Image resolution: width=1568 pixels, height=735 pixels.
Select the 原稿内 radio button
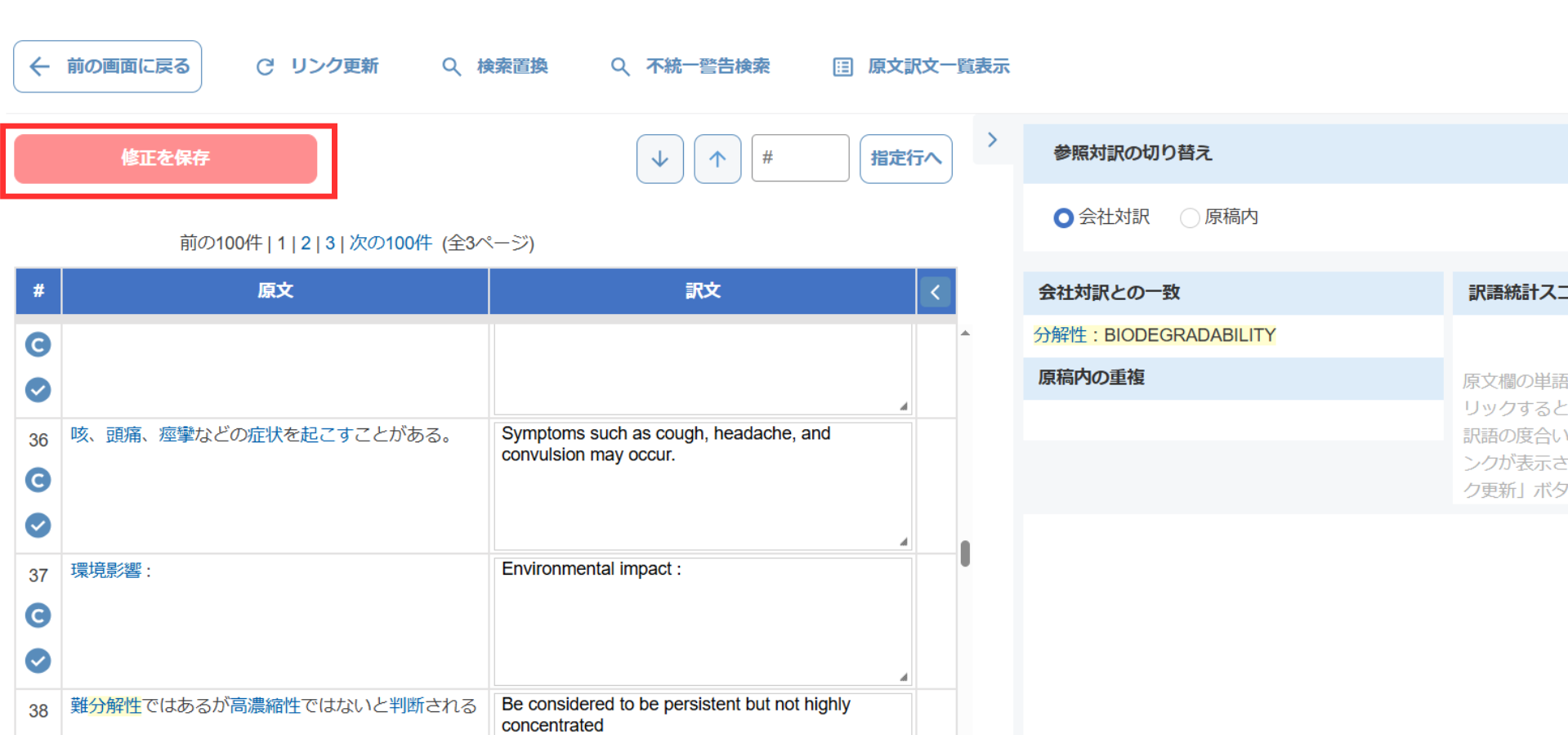[1190, 217]
